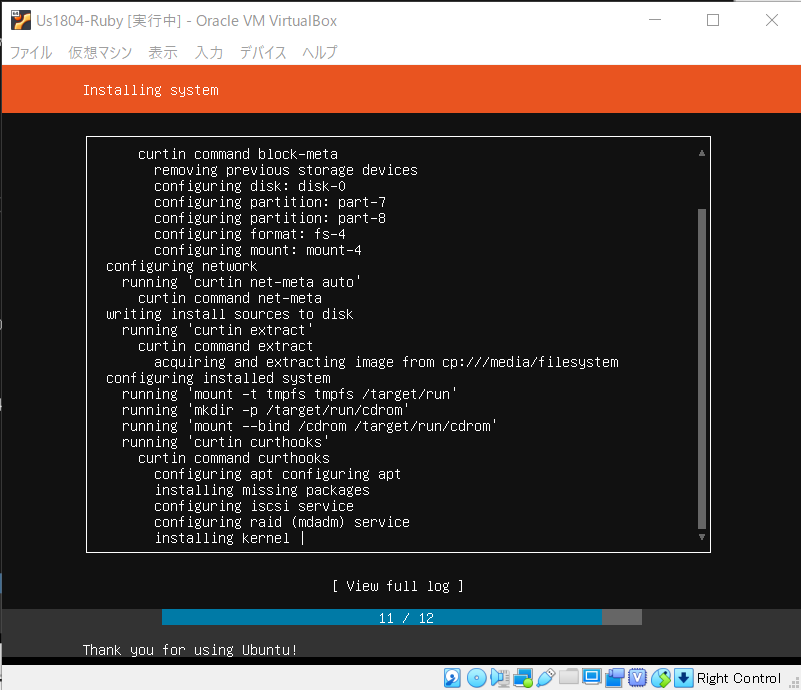Click the keyboard capture down-arrow icon

[x=684, y=678]
